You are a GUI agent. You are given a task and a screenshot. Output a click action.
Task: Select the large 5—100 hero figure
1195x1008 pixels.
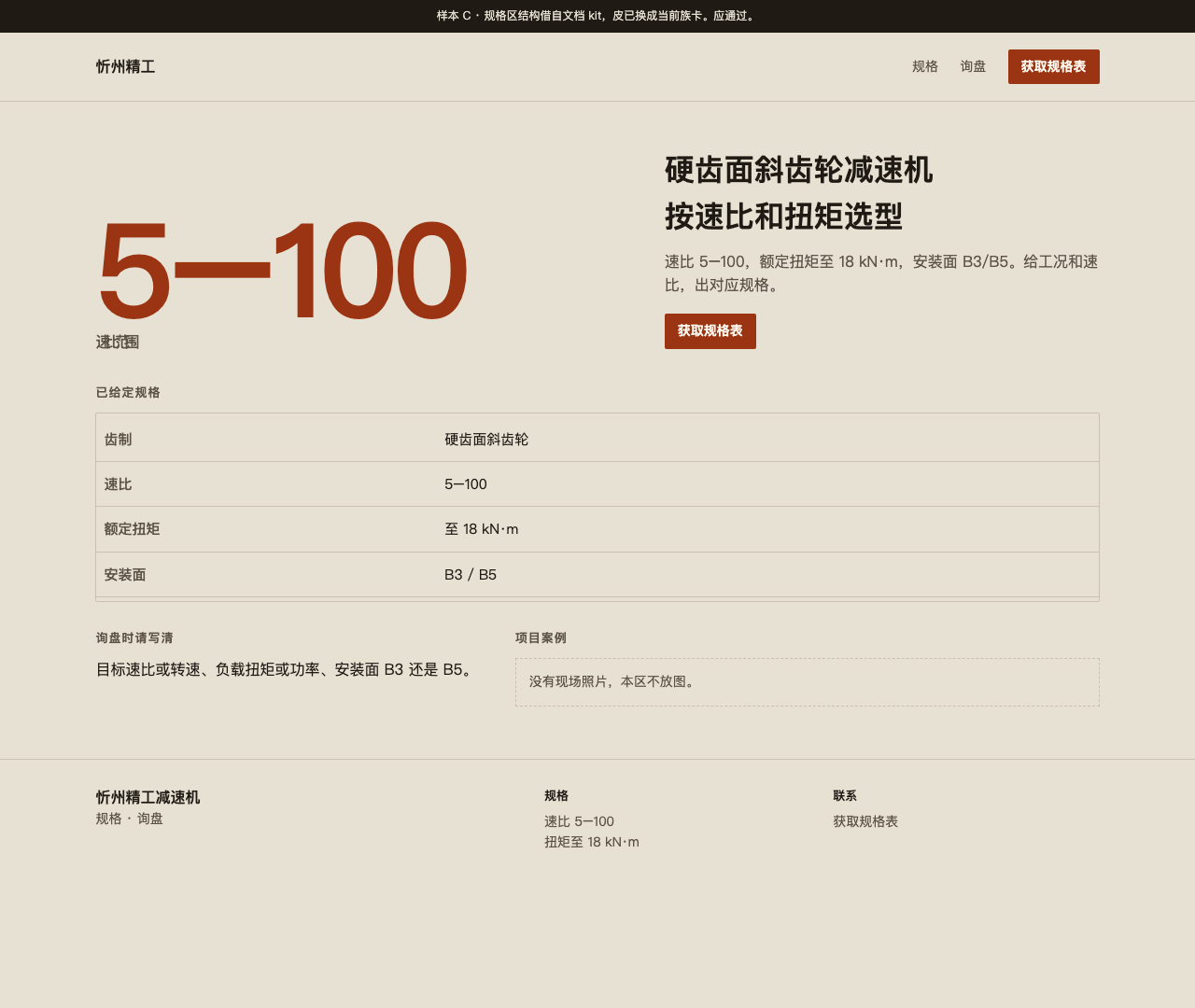282,271
